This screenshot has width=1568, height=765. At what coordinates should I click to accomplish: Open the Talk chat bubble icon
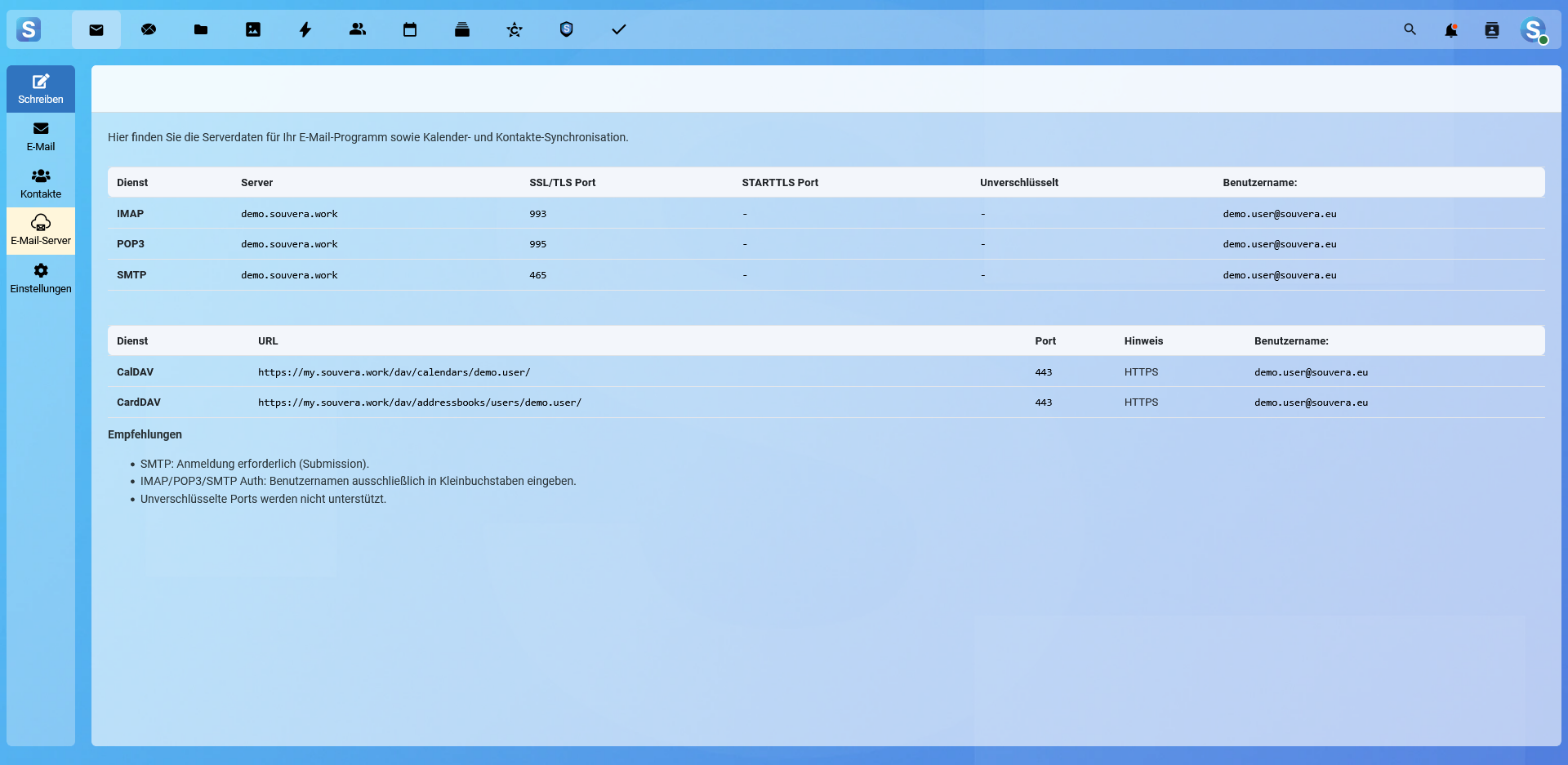pos(149,30)
